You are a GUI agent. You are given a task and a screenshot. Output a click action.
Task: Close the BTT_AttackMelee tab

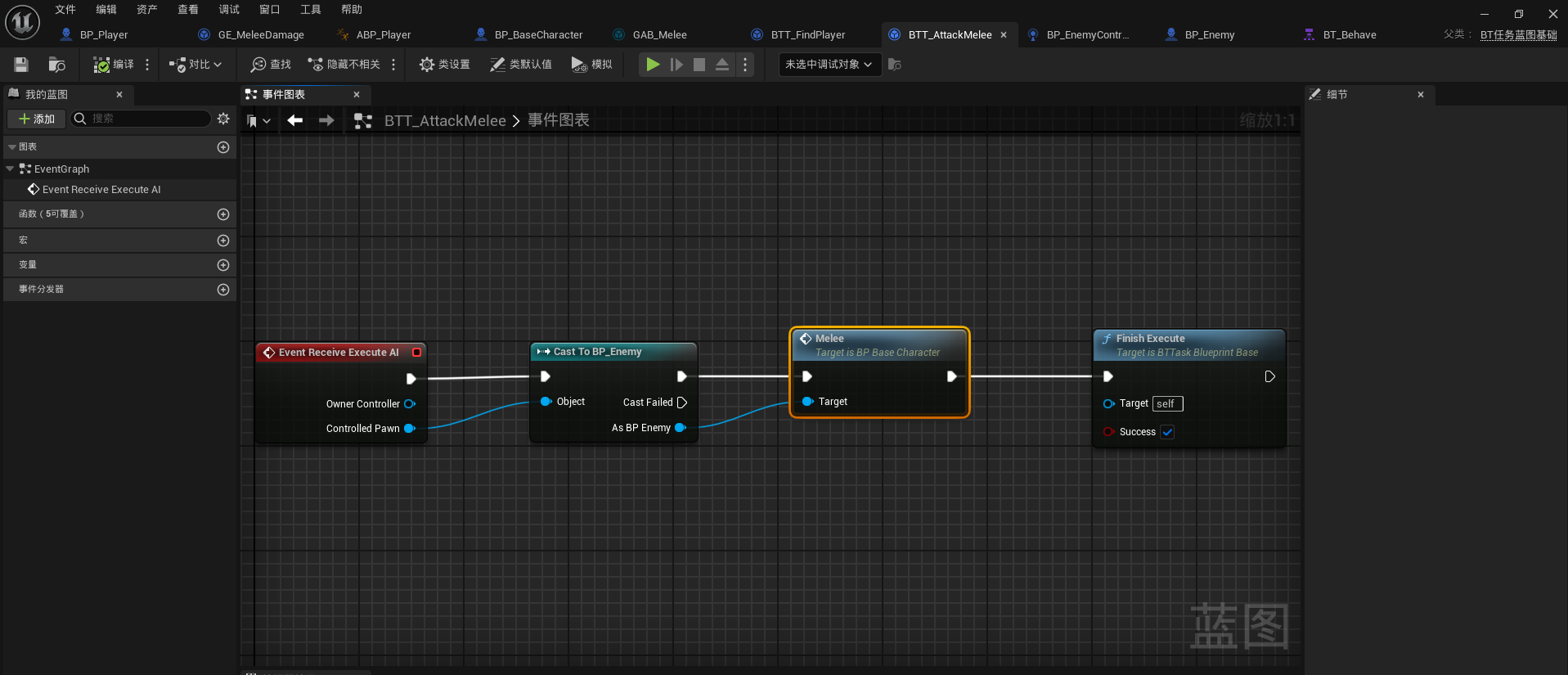coord(1004,35)
